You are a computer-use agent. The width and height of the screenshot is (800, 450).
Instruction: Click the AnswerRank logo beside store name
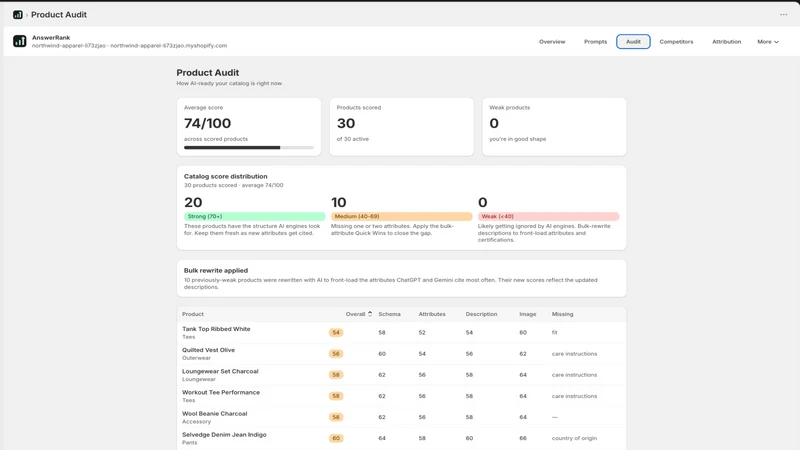[x=20, y=41]
